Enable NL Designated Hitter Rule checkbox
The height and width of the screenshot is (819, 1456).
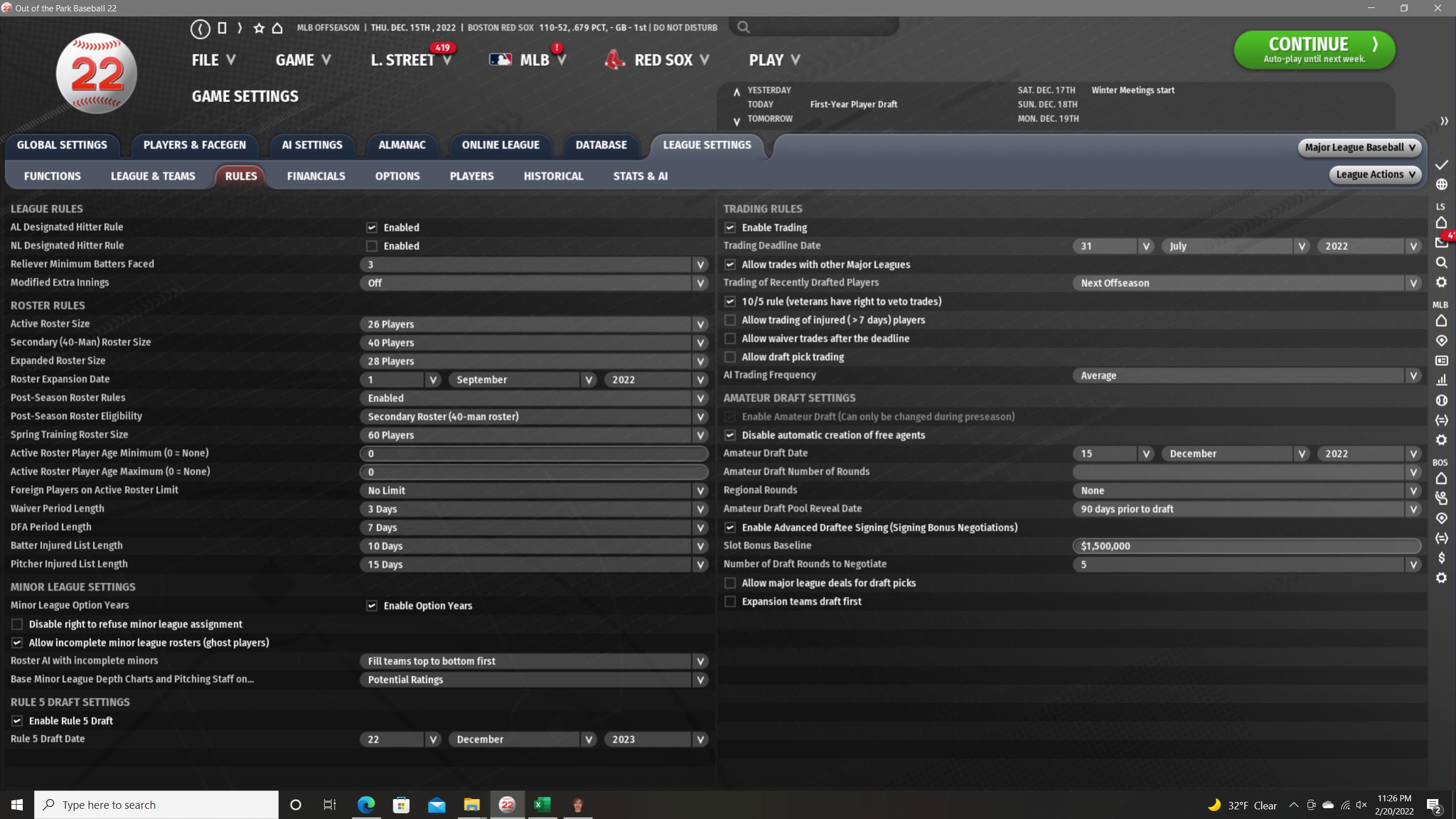(372, 246)
